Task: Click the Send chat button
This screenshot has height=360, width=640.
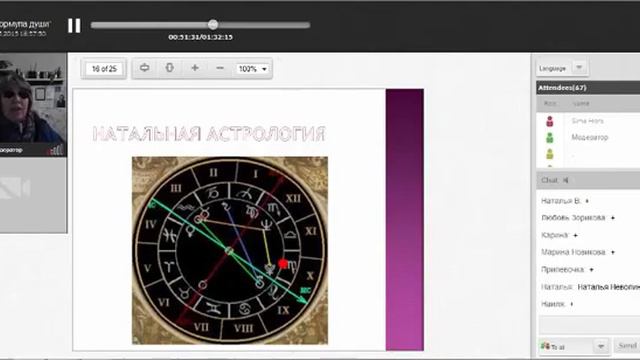Action: click(x=628, y=346)
